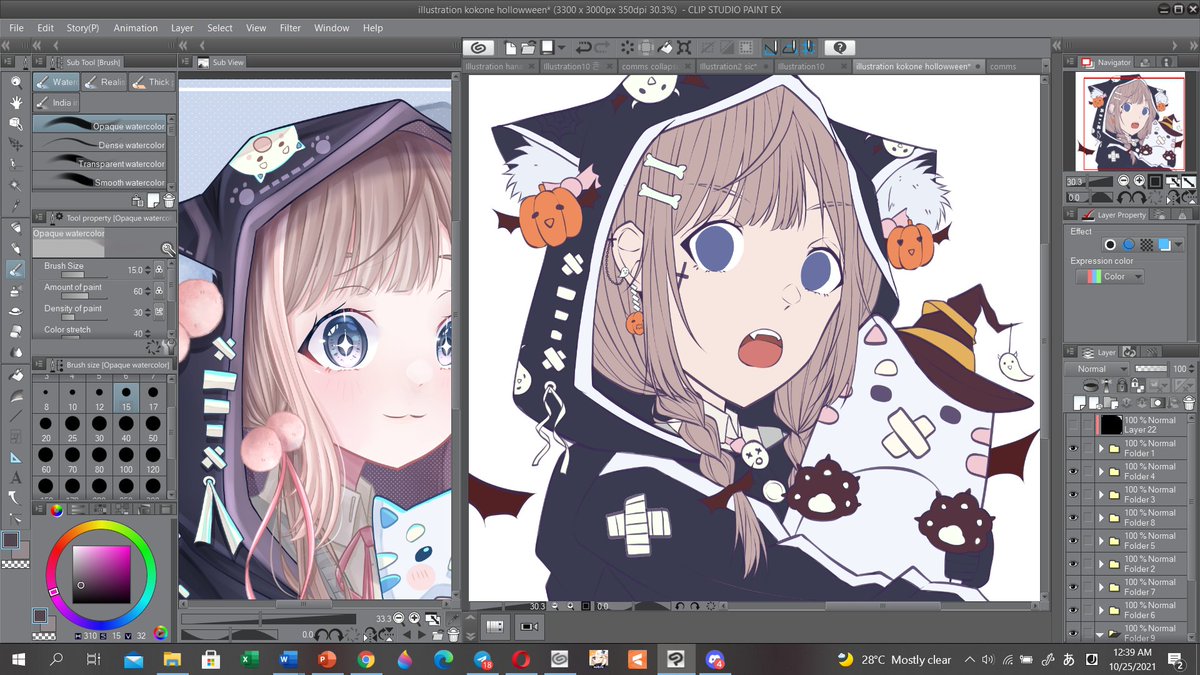Open the Story(P) menu
This screenshot has width=1200, height=675.
coord(82,28)
